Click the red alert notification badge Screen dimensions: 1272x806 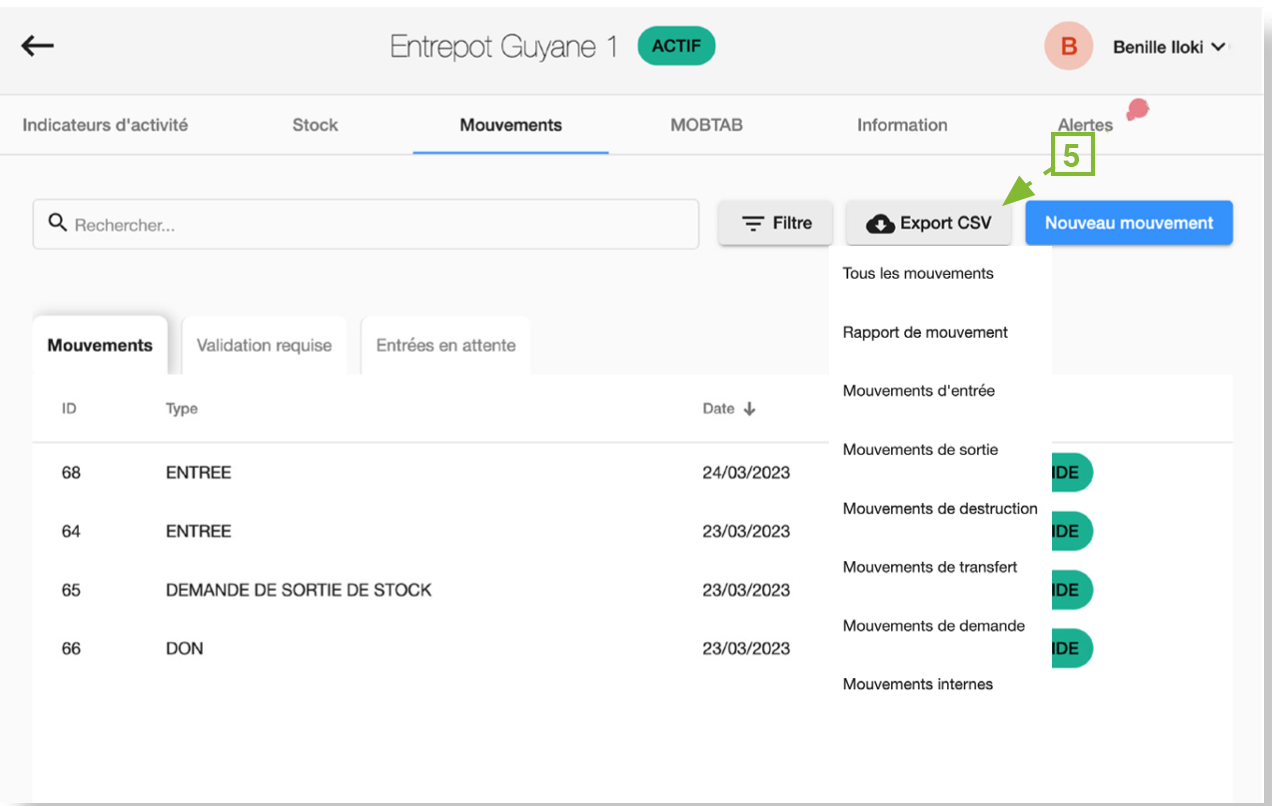1137,109
